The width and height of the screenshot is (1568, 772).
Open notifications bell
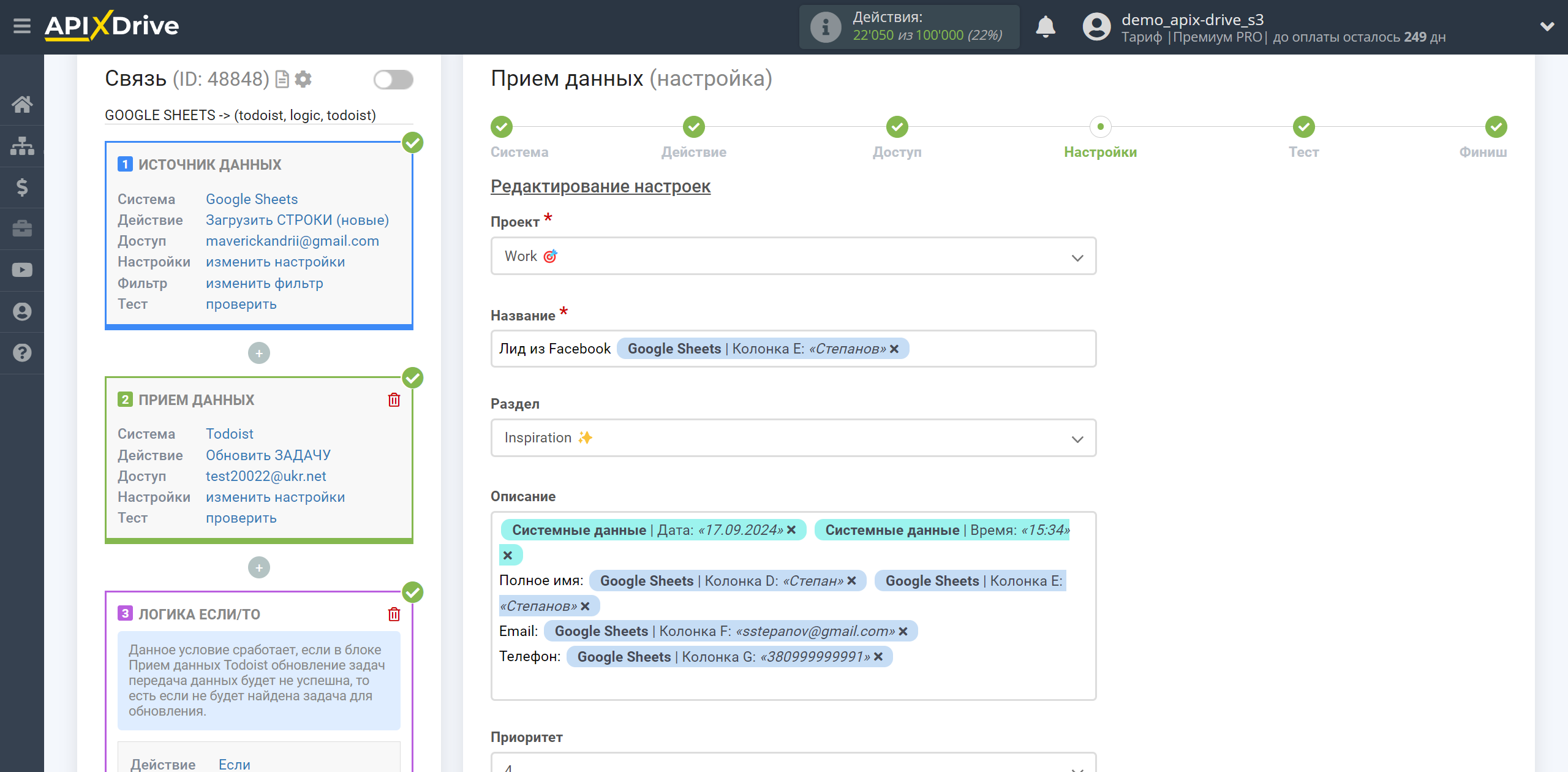[x=1046, y=27]
